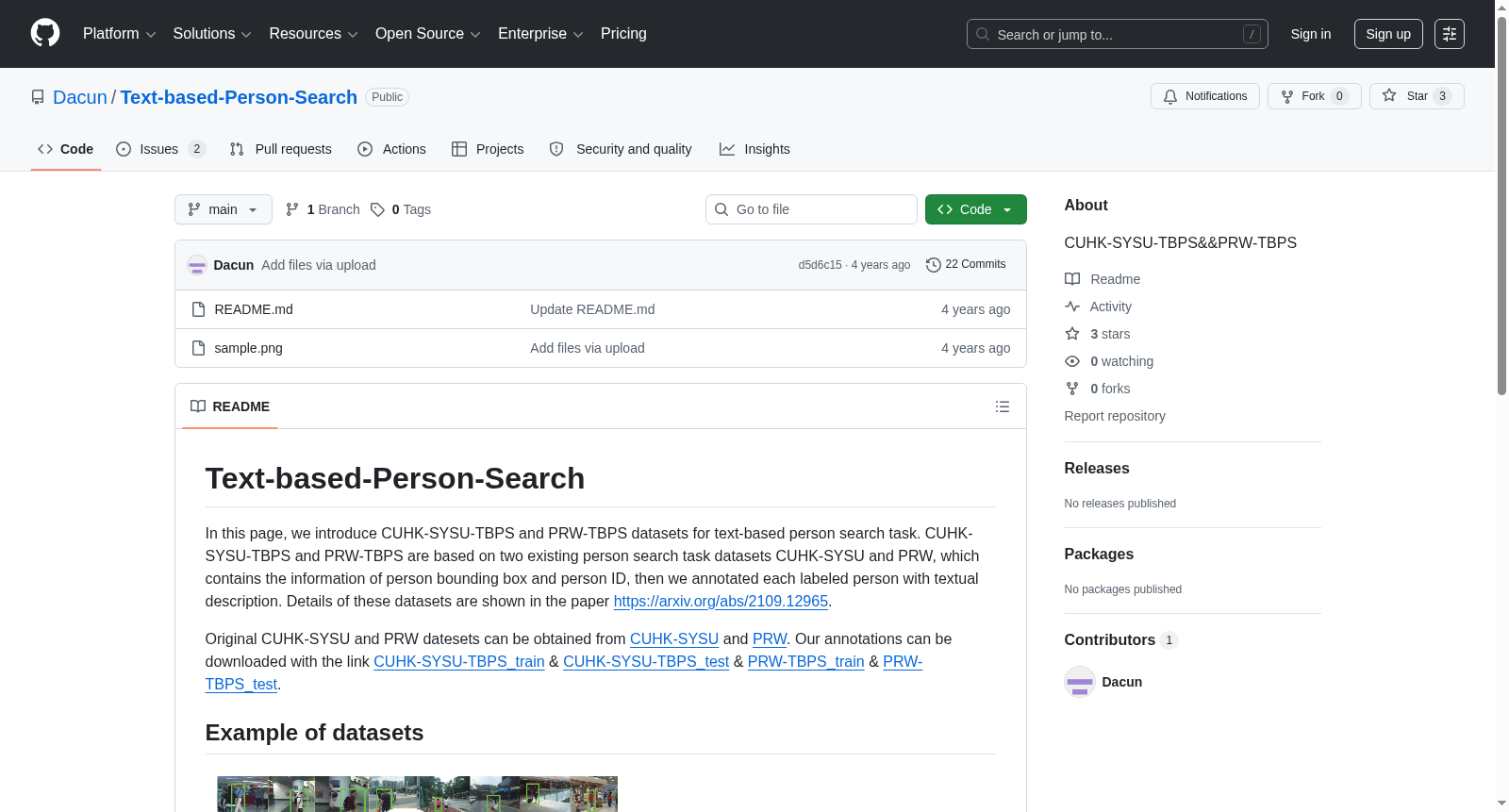Open Dacun contributor name link
Screen dimensions: 1509x812
[x=1122, y=682]
